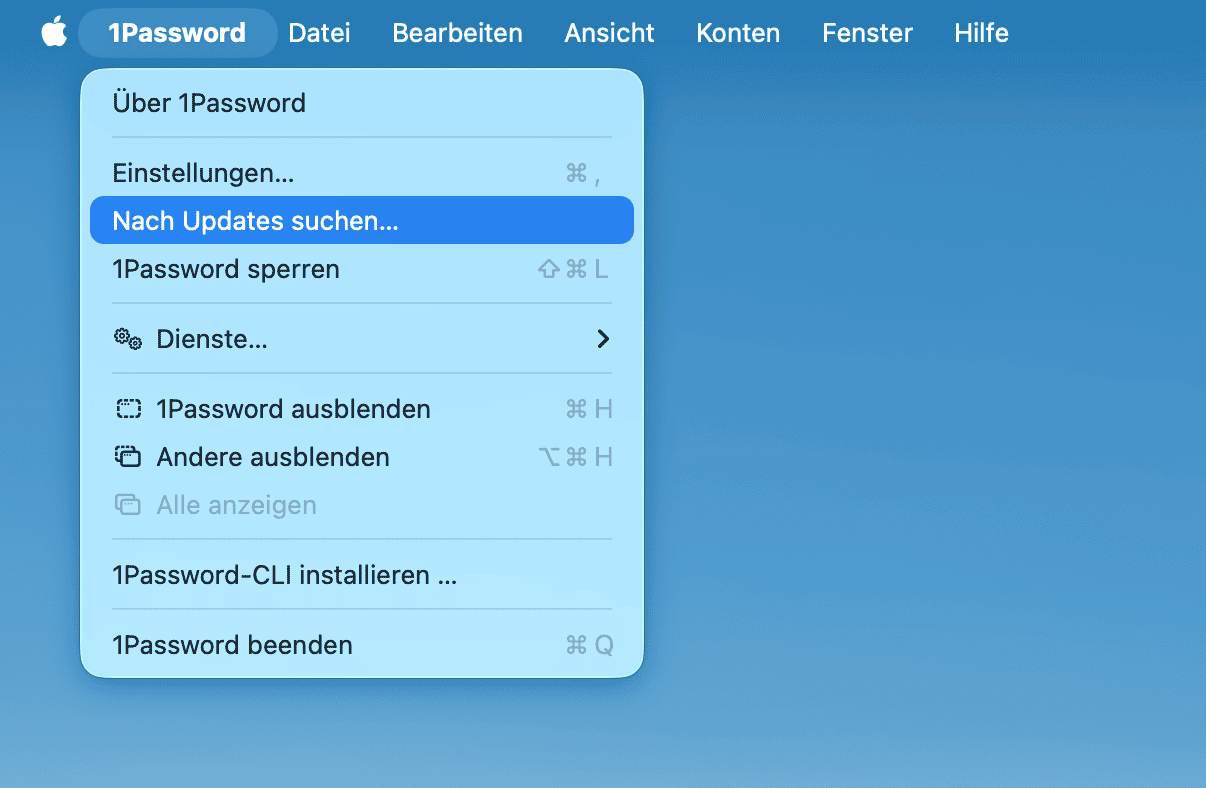Open the Bearbeiten menu
Image resolution: width=1206 pixels, height=788 pixels.
[x=457, y=32]
